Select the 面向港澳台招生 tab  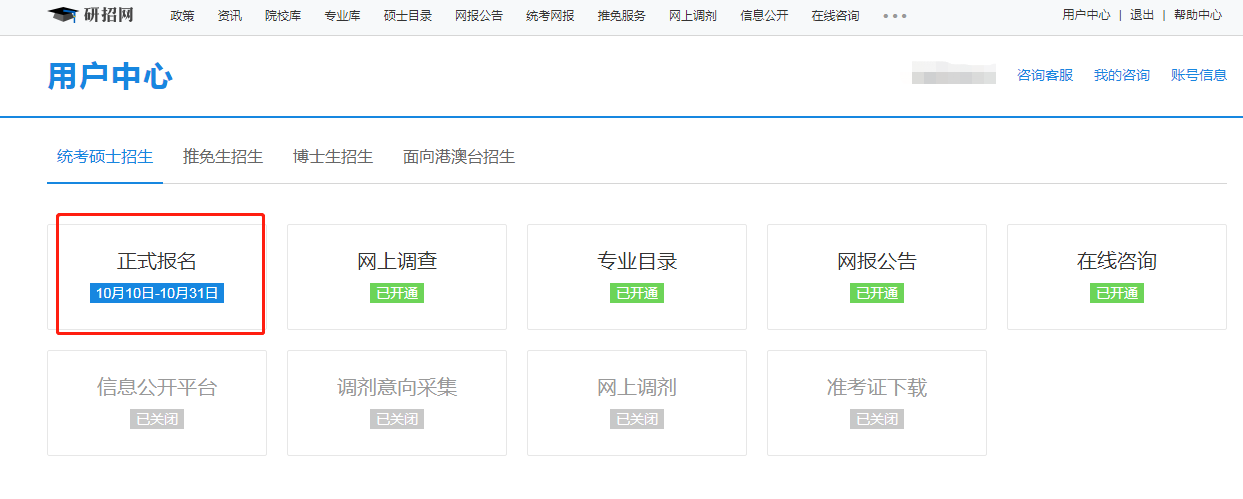459,157
